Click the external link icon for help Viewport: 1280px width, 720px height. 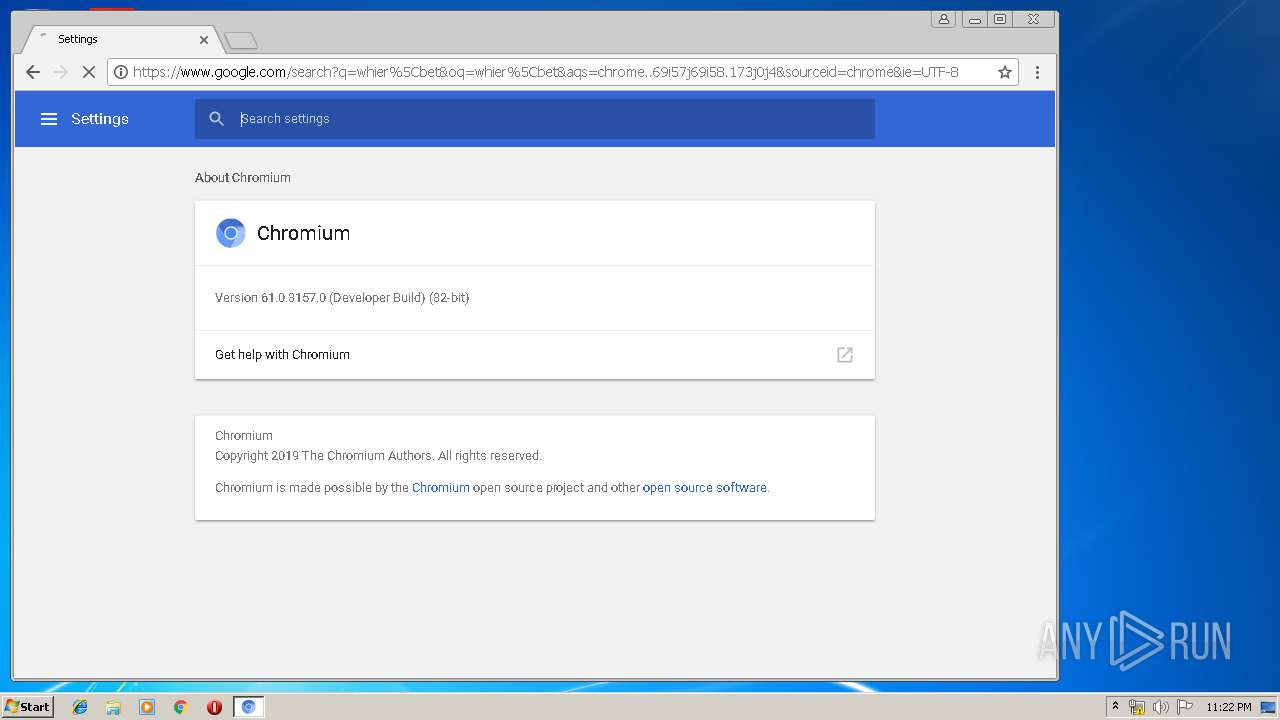(845, 355)
